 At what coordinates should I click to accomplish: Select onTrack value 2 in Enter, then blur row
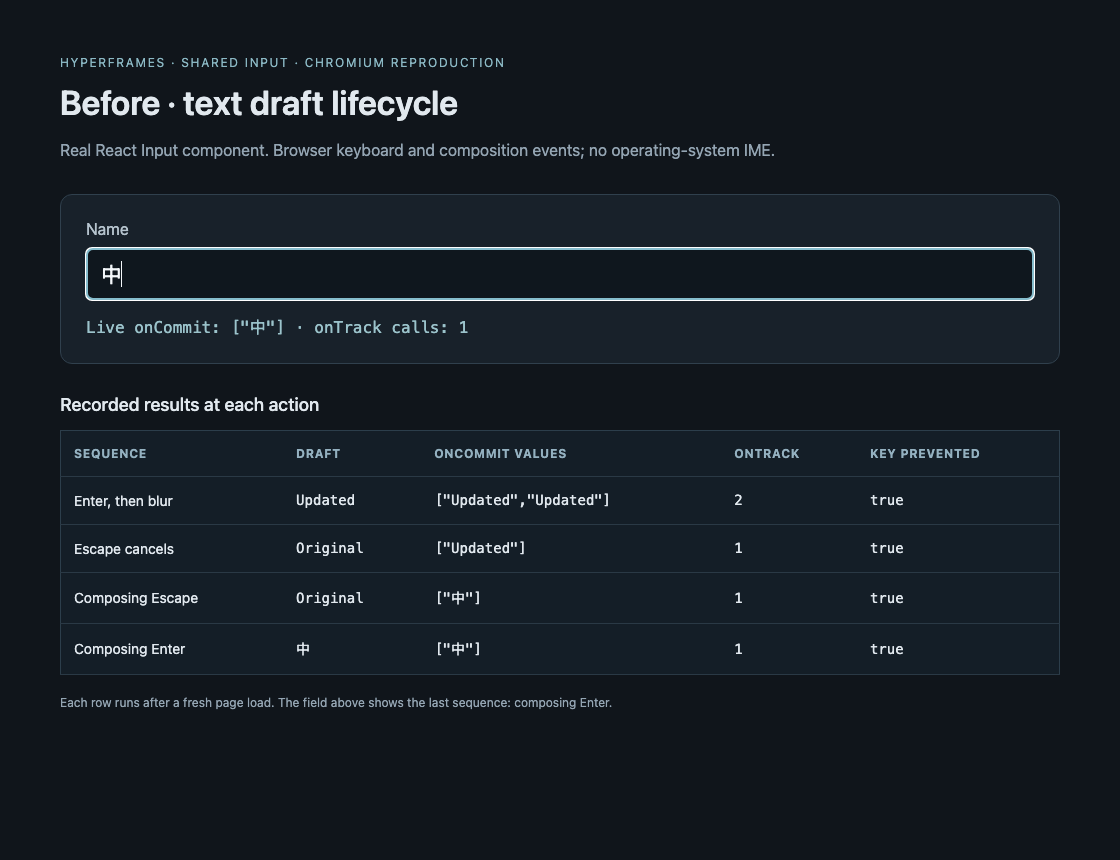(x=739, y=500)
